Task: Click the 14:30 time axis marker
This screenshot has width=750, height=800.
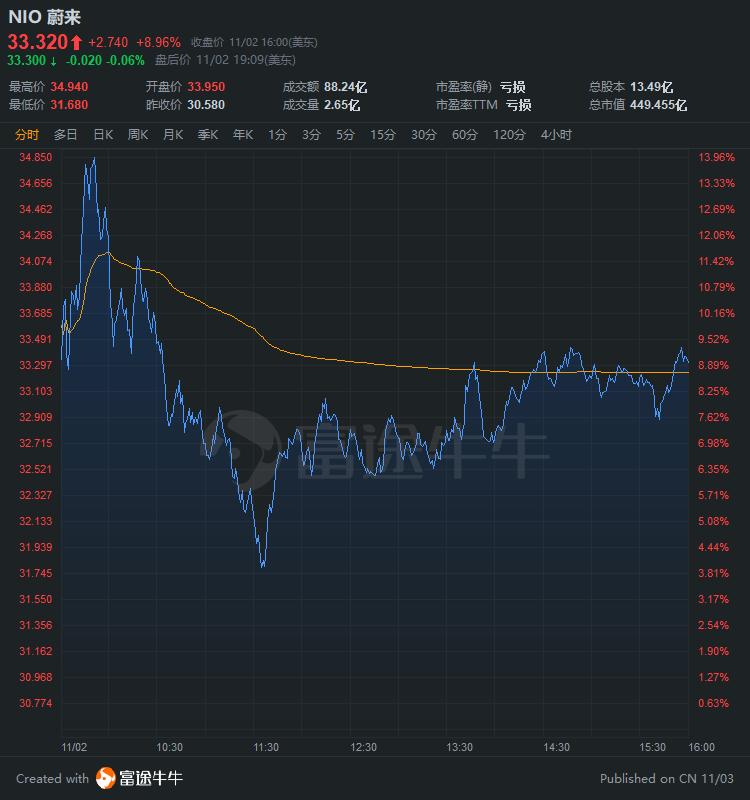Action: pos(556,747)
